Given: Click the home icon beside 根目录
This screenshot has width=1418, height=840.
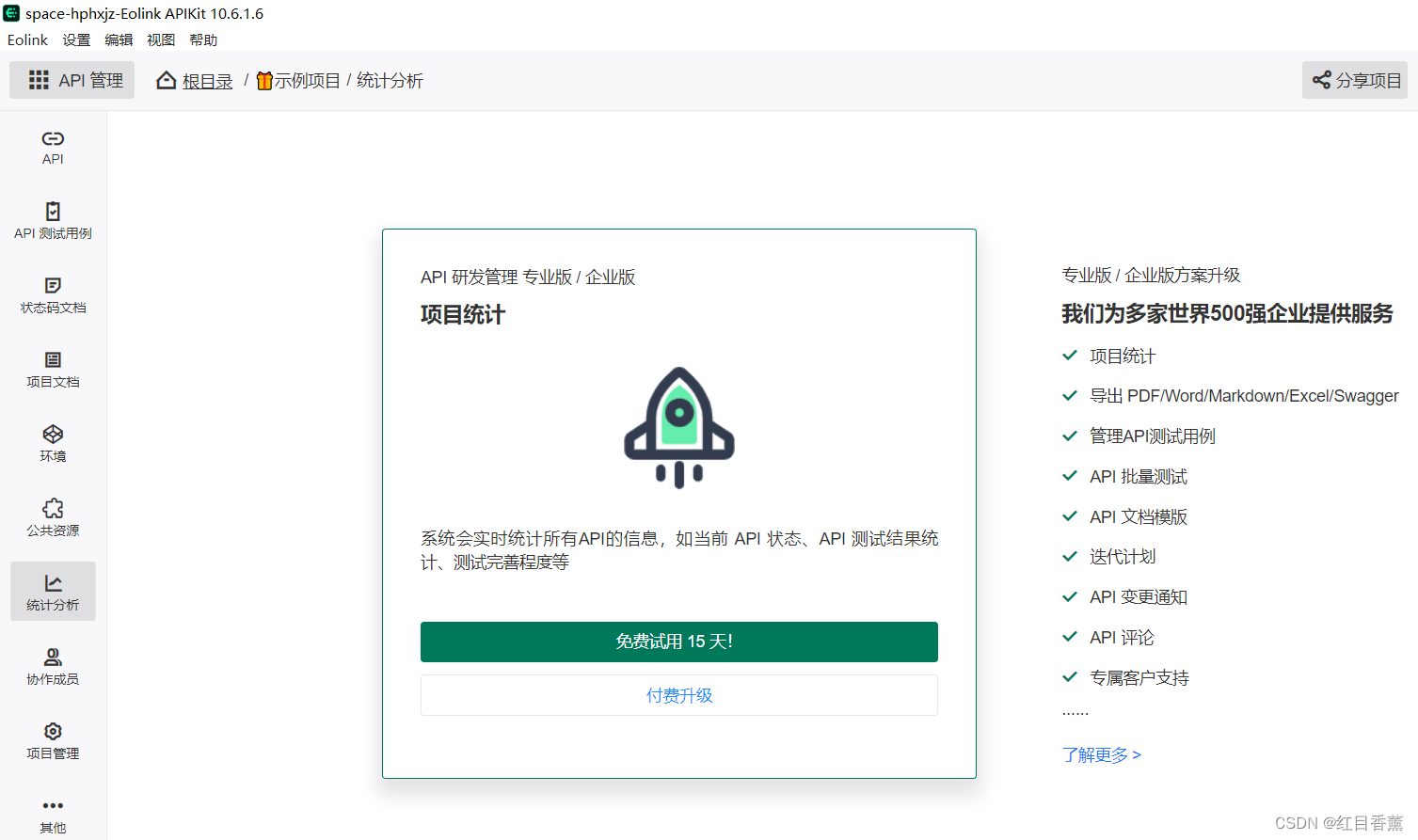Looking at the screenshot, I should click(x=167, y=80).
